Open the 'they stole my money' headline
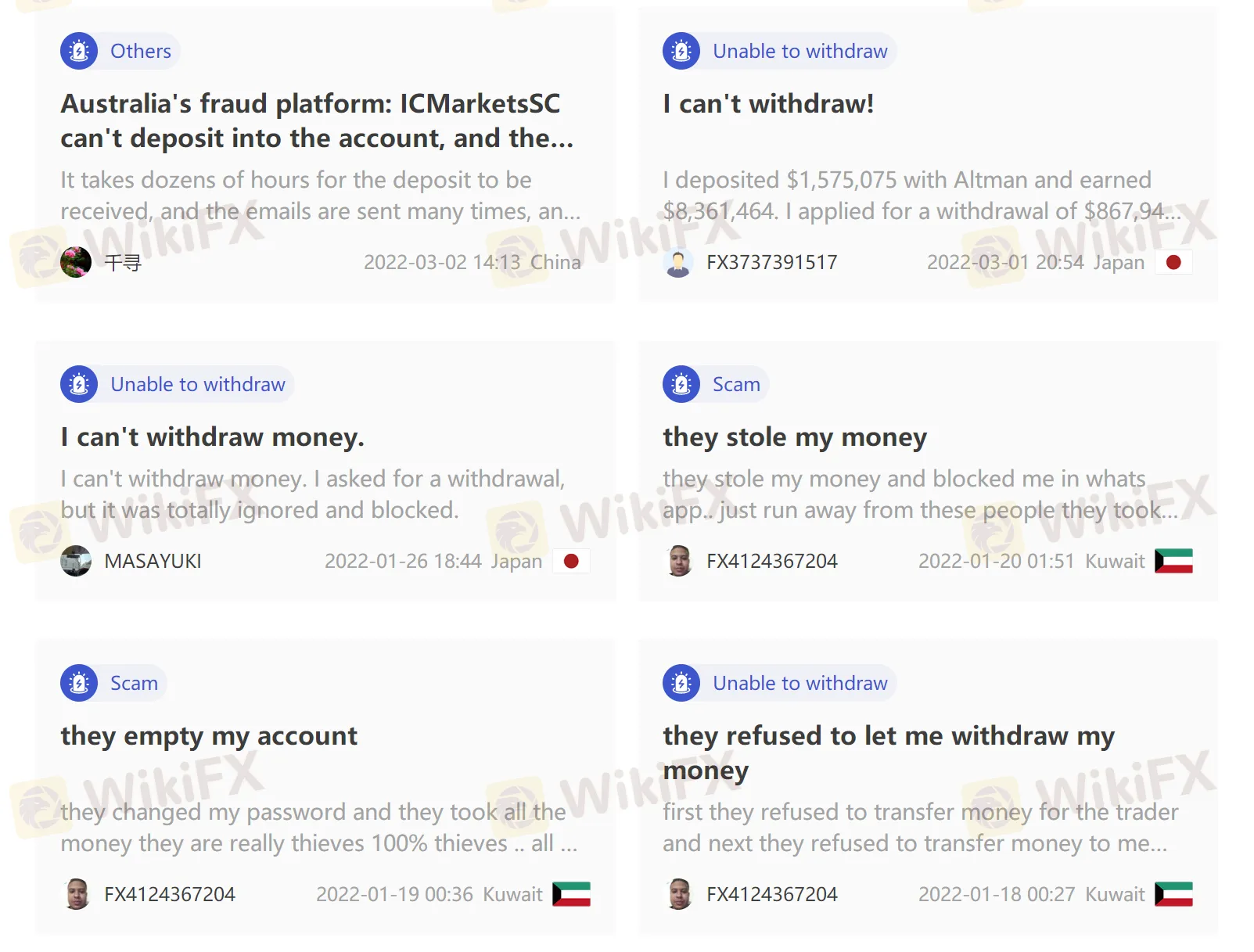 (x=795, y=436)
